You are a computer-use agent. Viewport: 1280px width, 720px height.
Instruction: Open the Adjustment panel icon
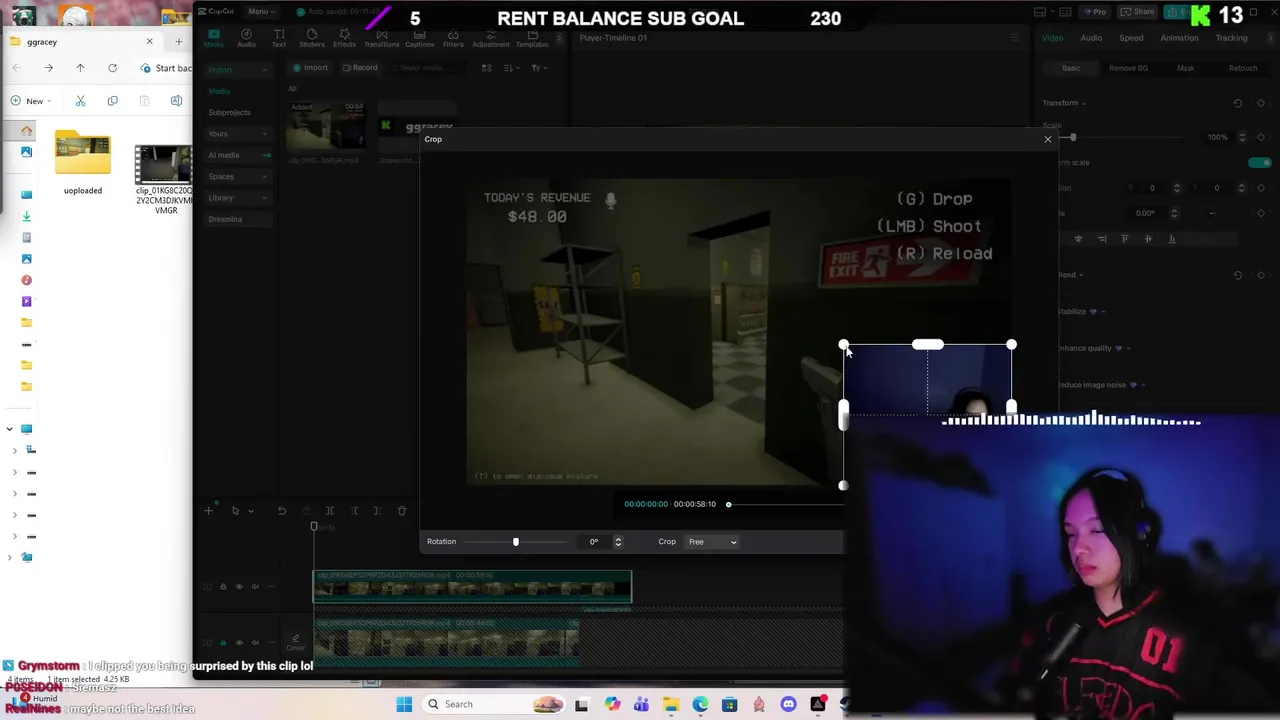pyautogui.click(x=491, y=38)
